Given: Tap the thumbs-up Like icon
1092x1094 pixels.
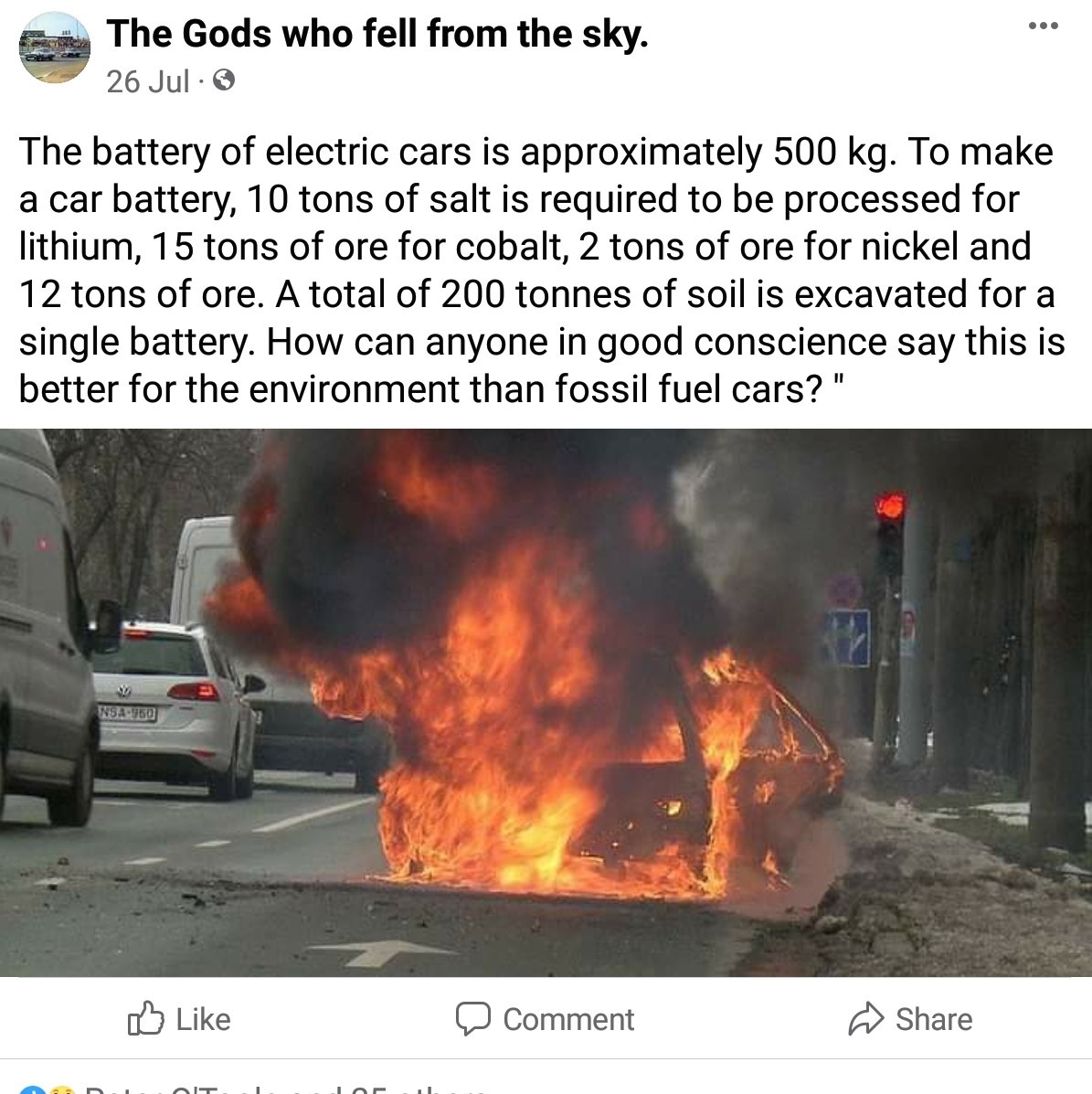Looking at the screenshot, I should click(x=145, y=1019).
